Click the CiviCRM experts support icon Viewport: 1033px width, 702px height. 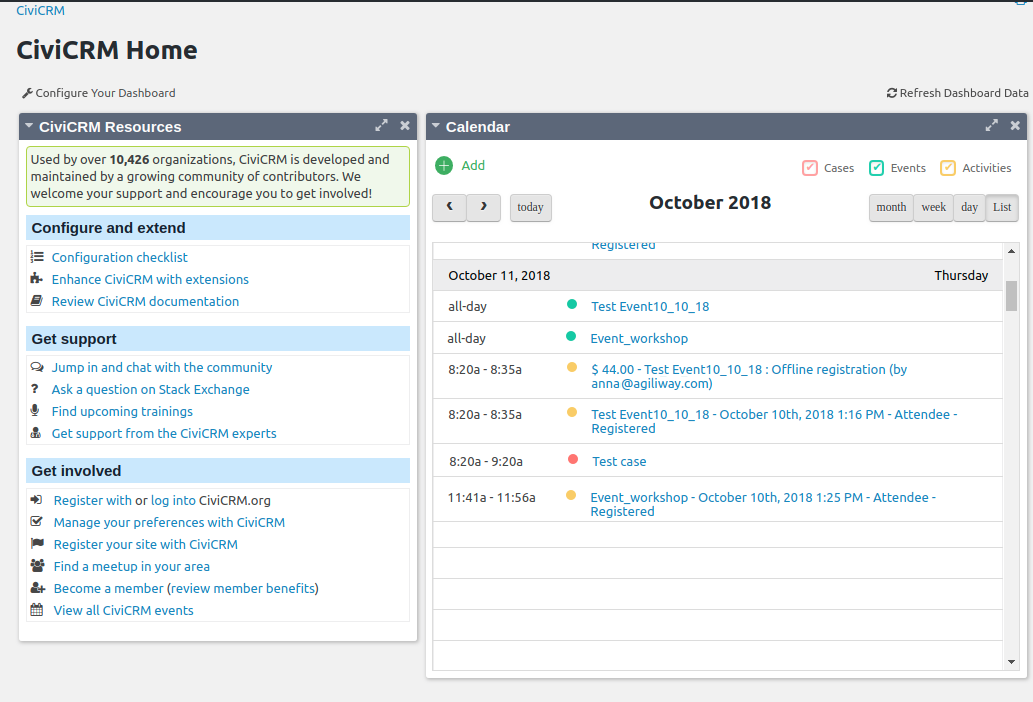tap(36, 433)
